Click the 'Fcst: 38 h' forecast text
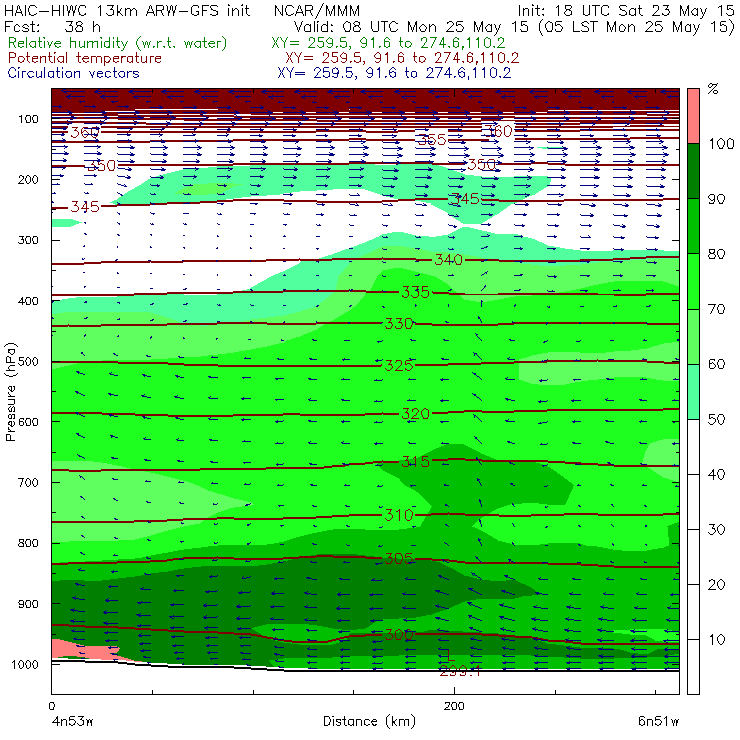 coord(52,27)
